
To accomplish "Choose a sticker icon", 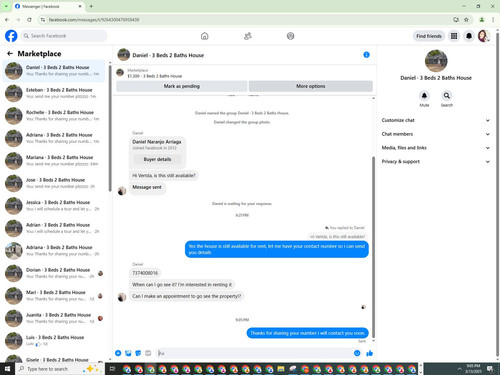I will [x=138, y=353].
